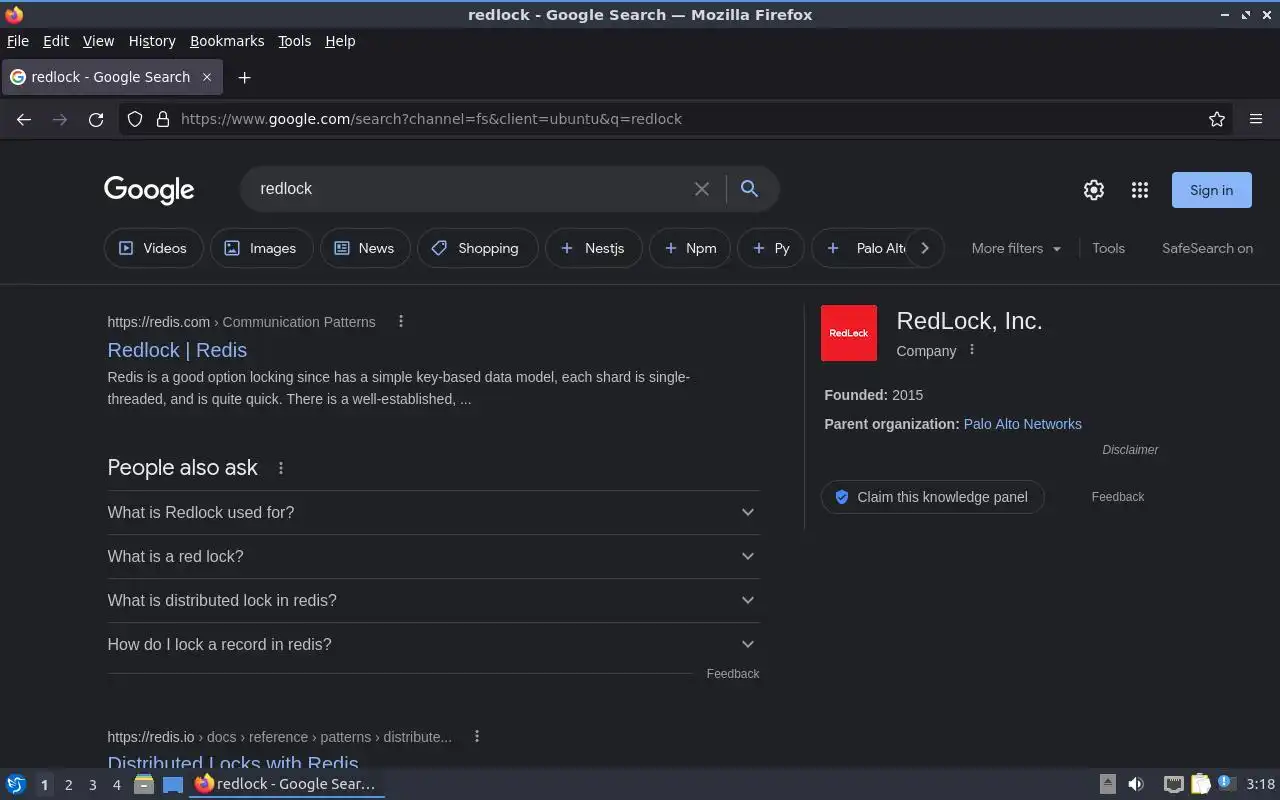Select workspace 1 in the pager
Viewport: 1280px width, 800px height.
[x=44, y=785]
